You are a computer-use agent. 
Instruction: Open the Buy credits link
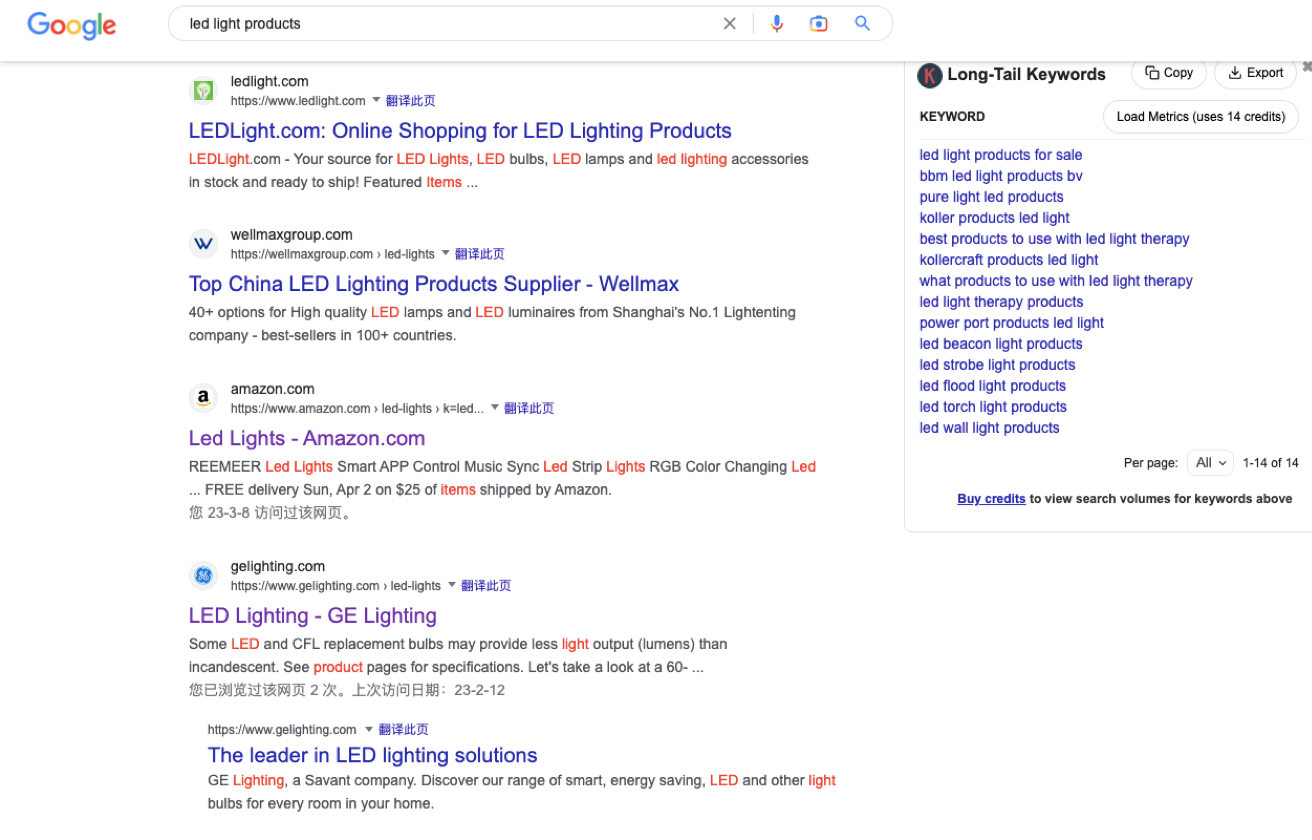tap(991, 499)
